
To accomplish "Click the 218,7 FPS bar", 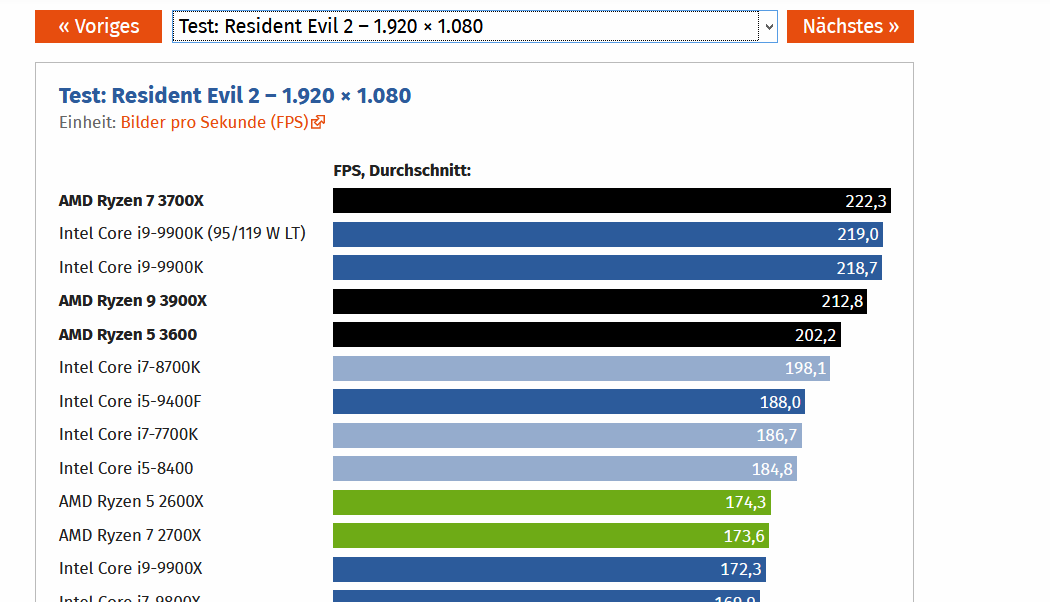I will [607, 268].
